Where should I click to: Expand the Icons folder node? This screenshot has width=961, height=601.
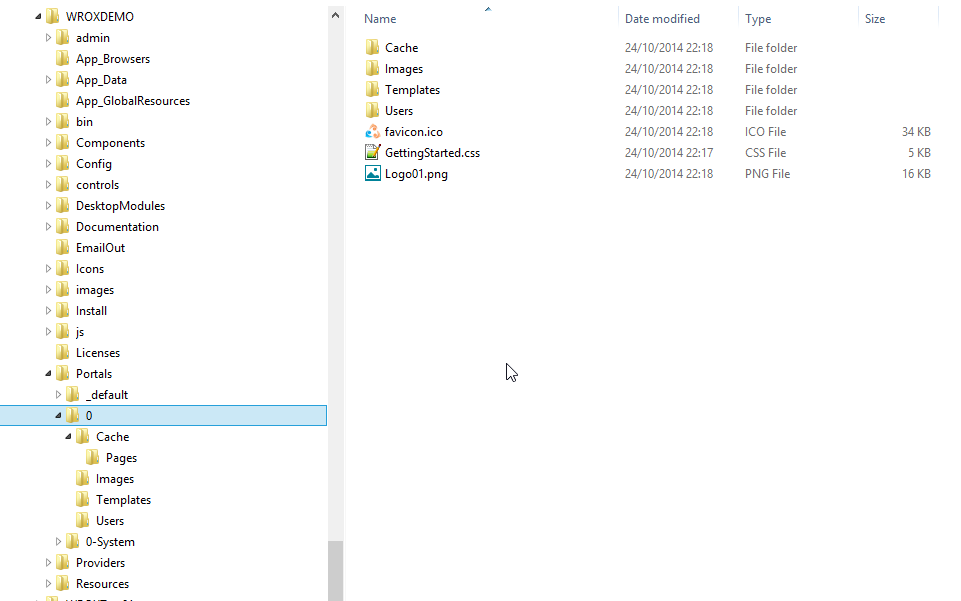point(48,268)
